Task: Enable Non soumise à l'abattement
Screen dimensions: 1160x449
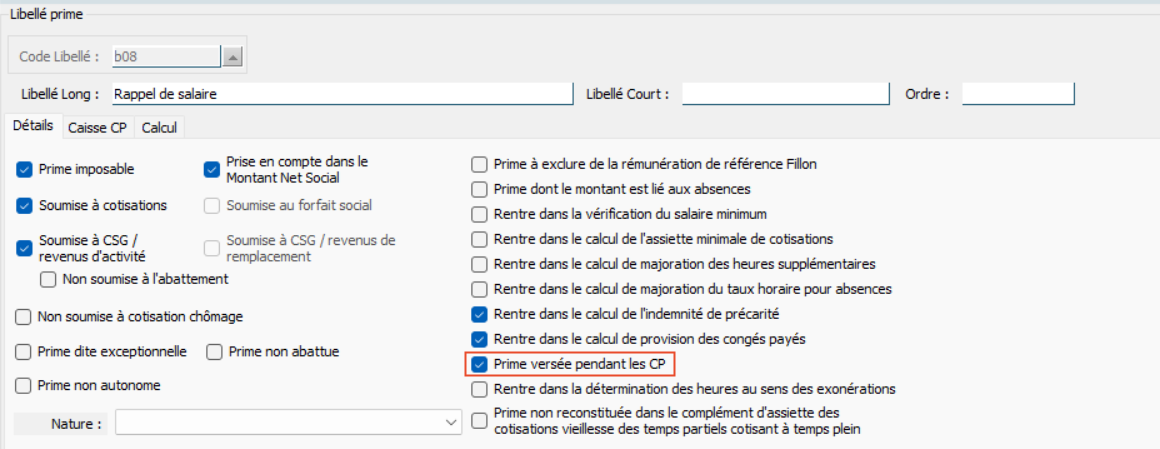Action: [48, 280]
